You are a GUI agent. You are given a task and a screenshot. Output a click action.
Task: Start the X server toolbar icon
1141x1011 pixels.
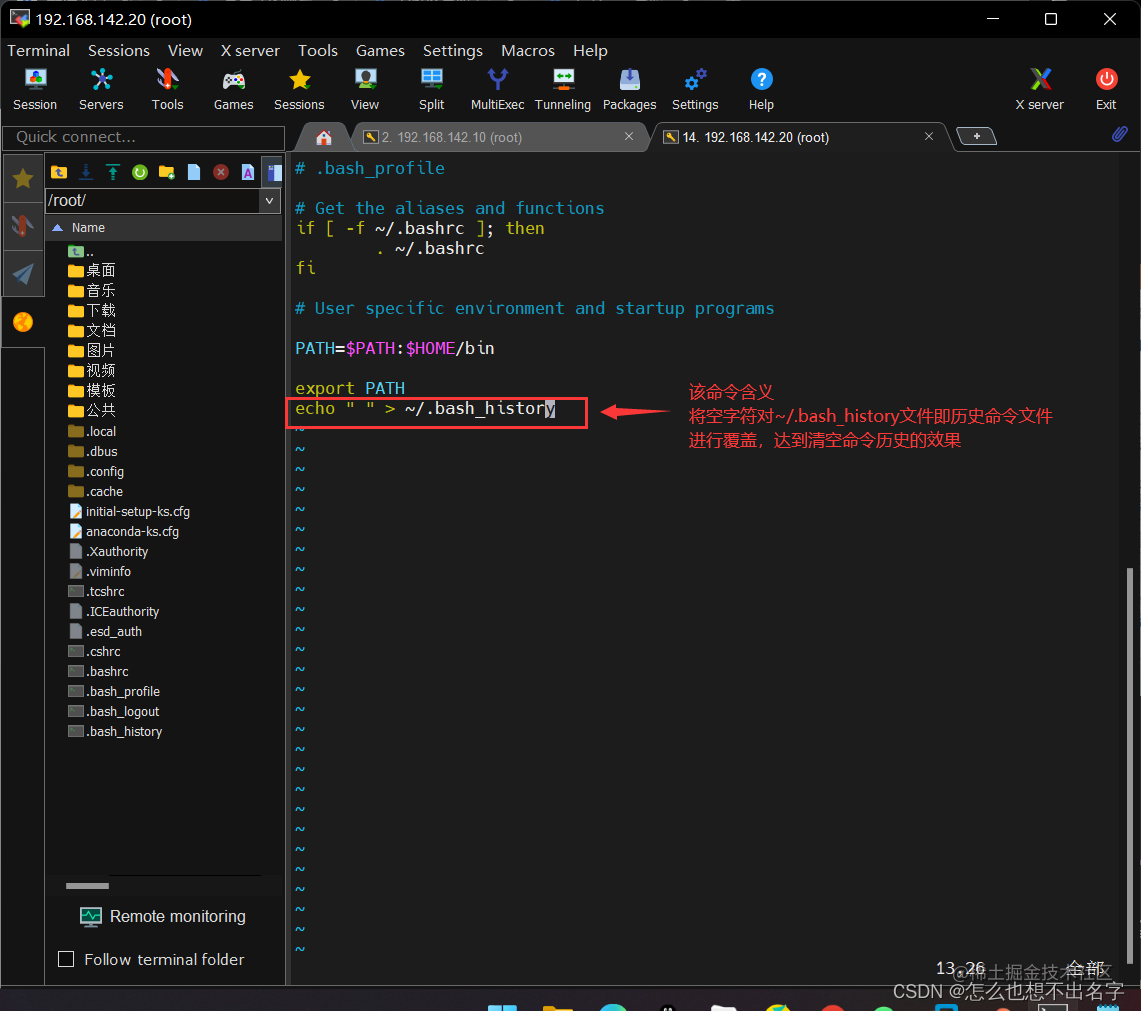tap(1040, 89)
